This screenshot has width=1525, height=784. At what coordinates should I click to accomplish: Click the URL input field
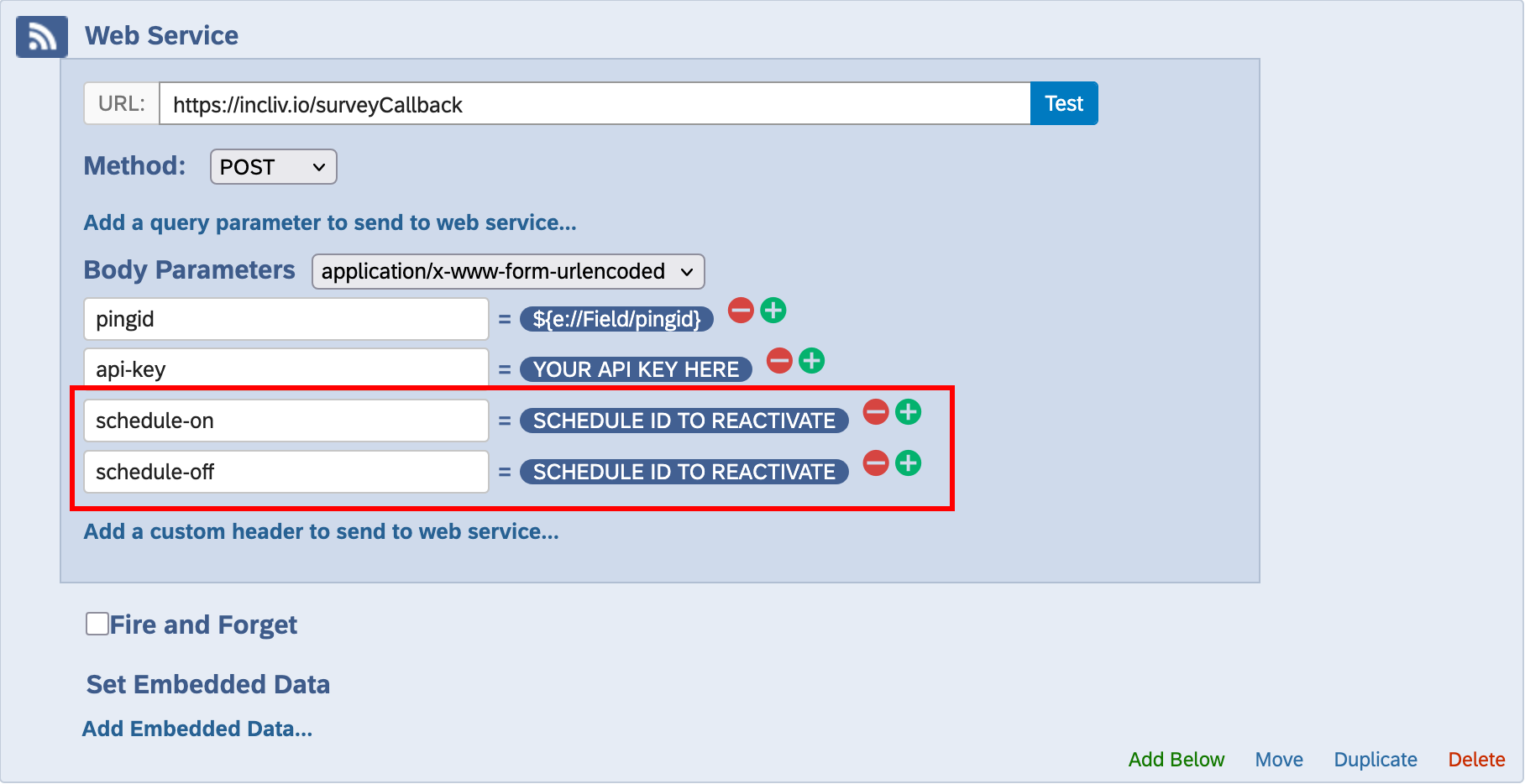[x=594, y=104]
